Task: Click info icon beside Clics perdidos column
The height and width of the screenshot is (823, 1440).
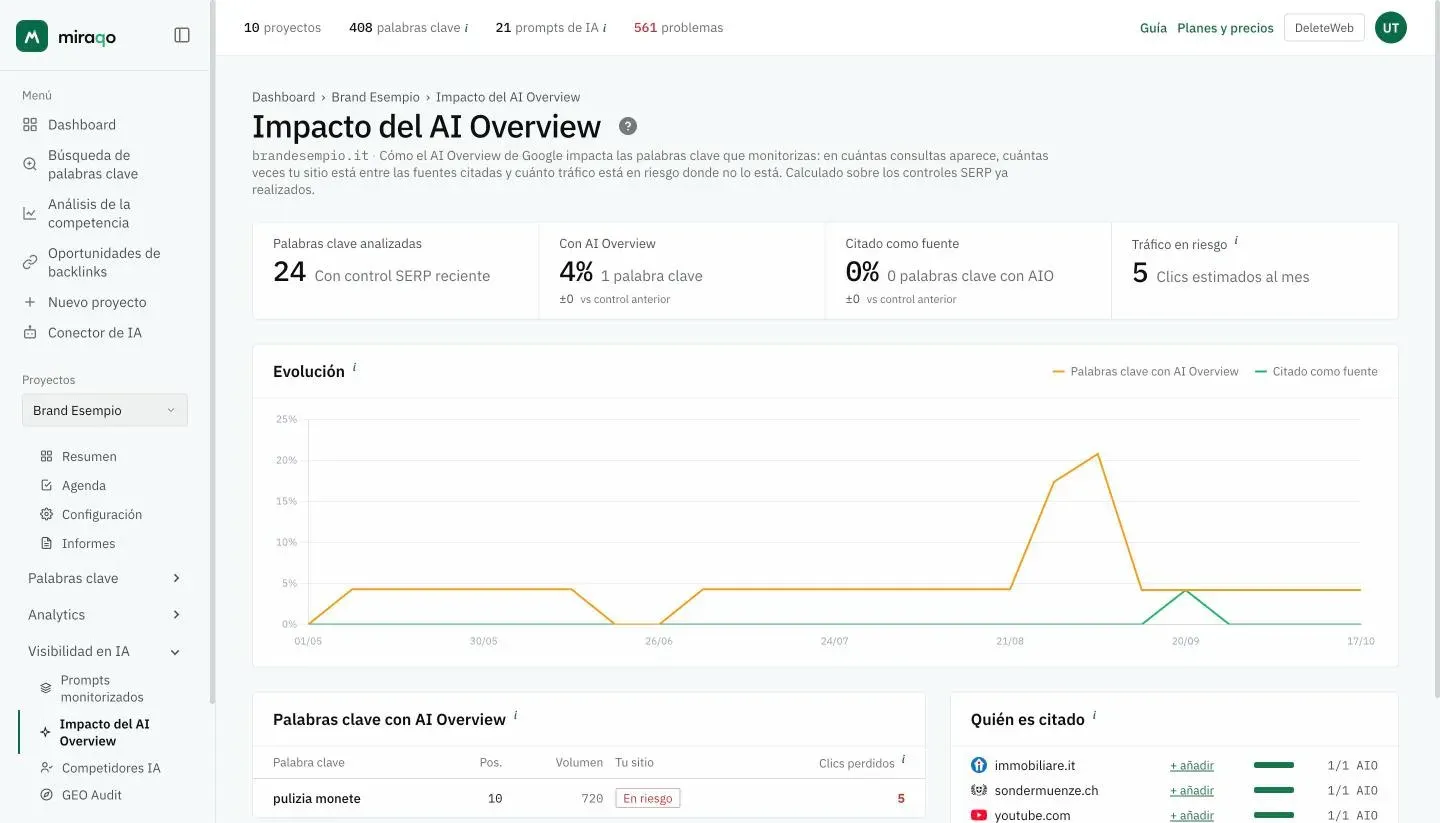Action: click(x=903, y=760)
